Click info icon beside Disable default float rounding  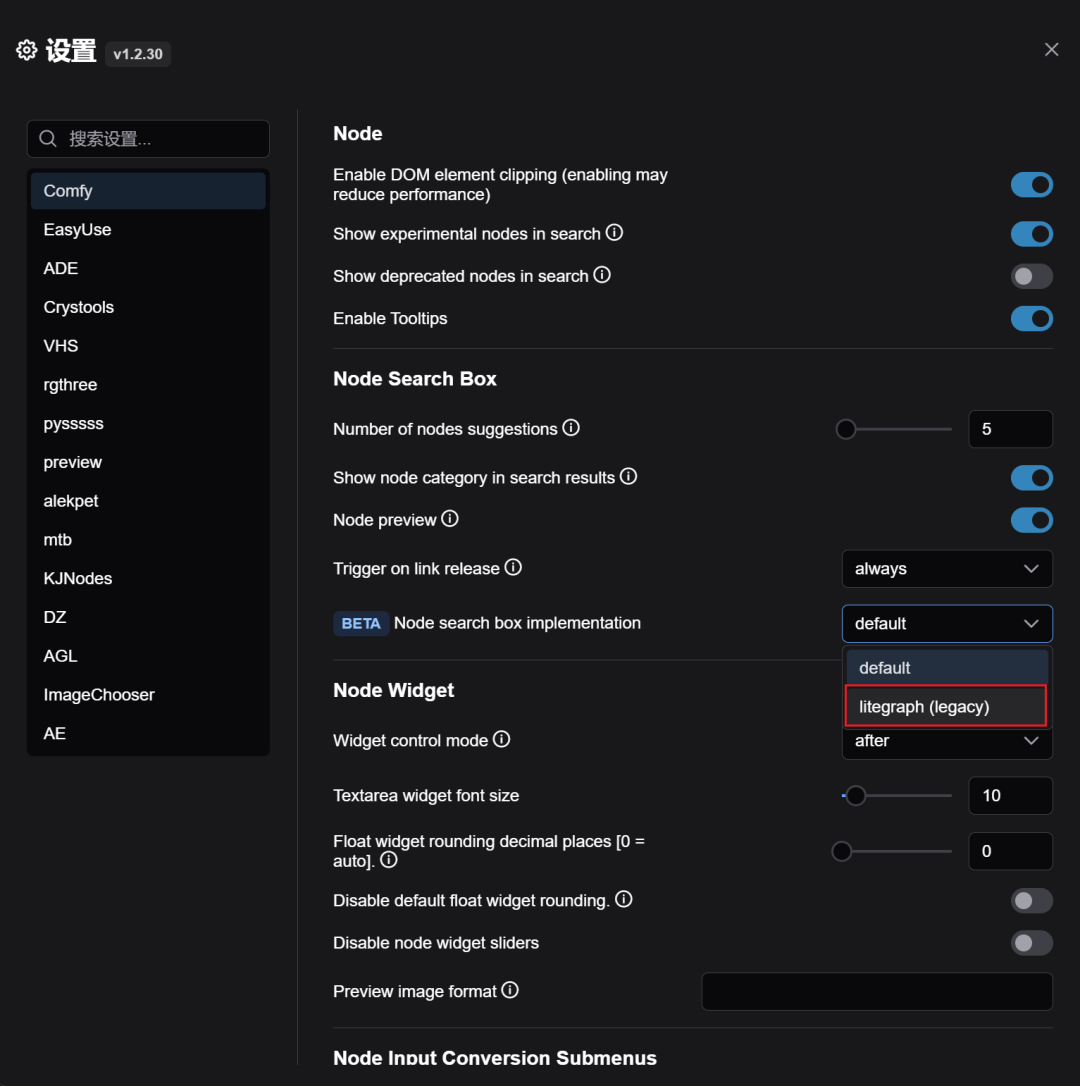click(x=624, y=900)
